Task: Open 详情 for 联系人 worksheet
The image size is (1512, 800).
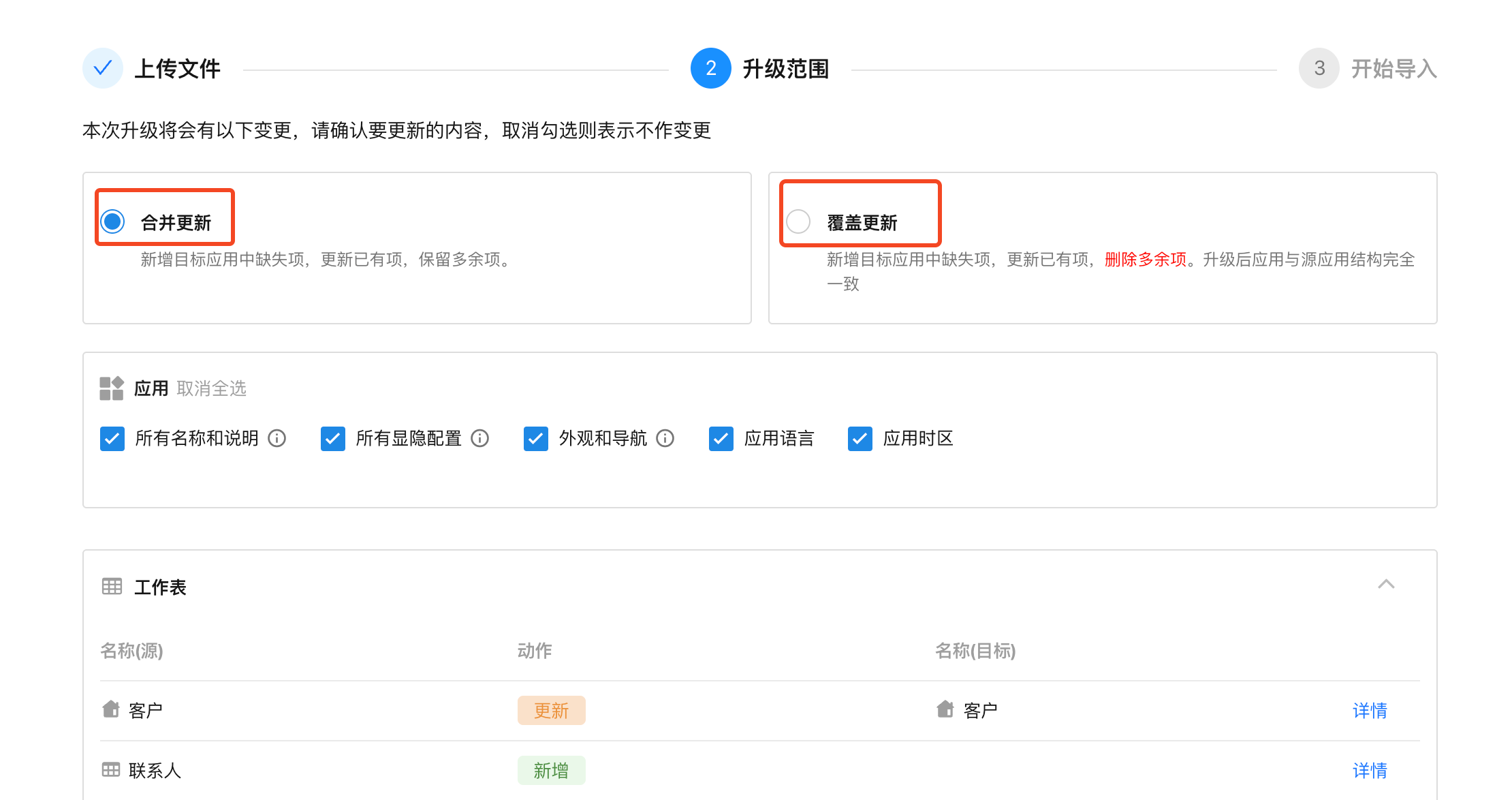Action: (x=1370, y=771)
